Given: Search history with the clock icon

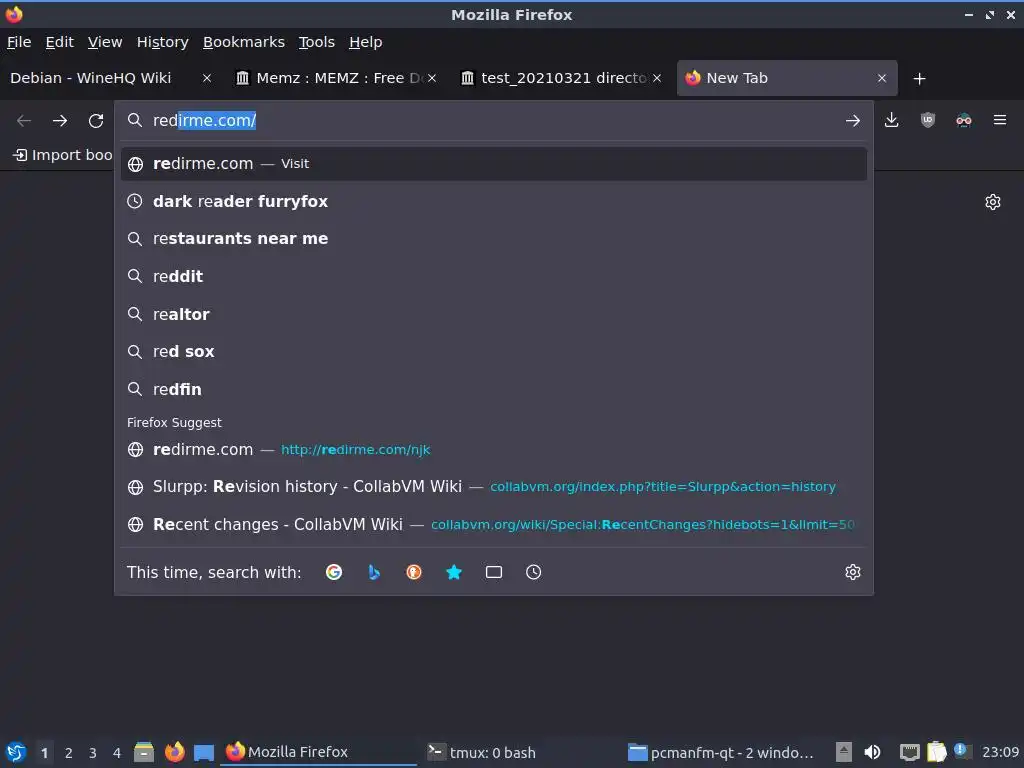Looking at the screenshot, I should point(534,572).
